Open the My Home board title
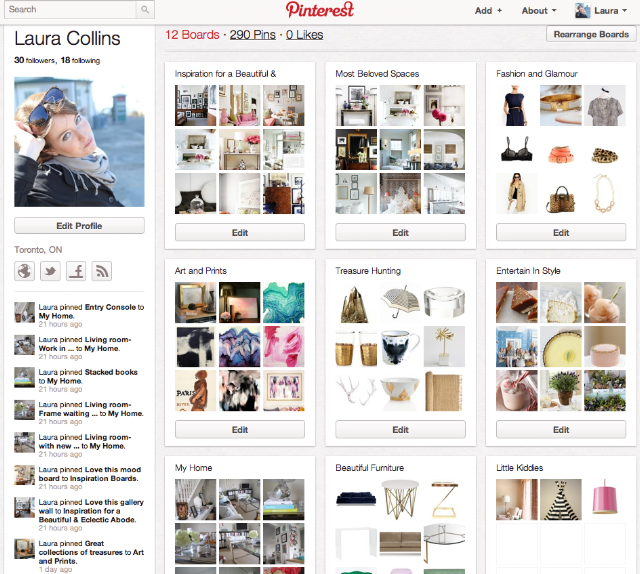Screen dimensions: 640x574 click(193, 468)
